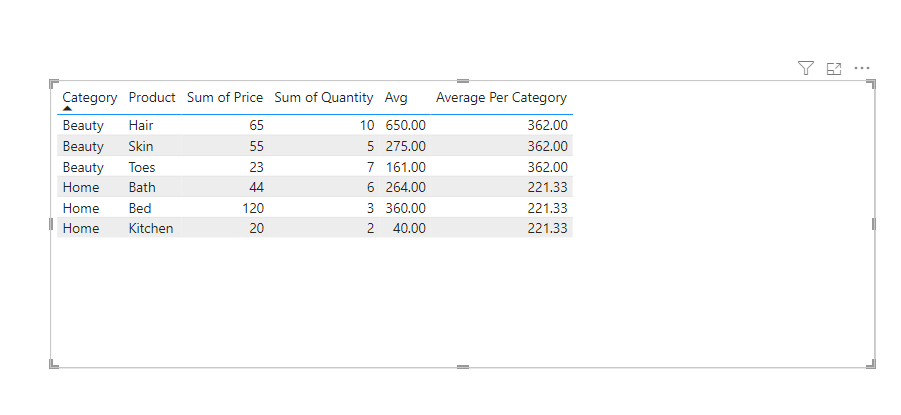Screen dimensions: 901x415
Task: Click the price value 120
Action: coord(253,208)
